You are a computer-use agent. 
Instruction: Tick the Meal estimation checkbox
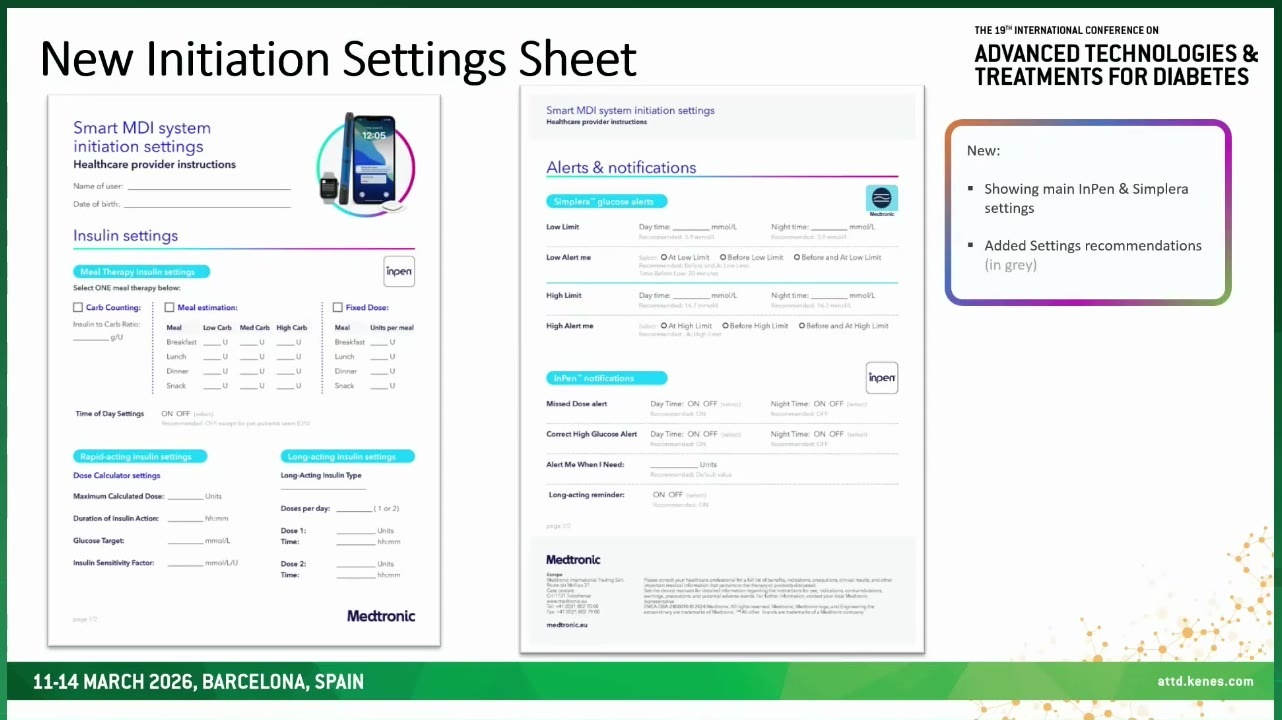[170, 308]
